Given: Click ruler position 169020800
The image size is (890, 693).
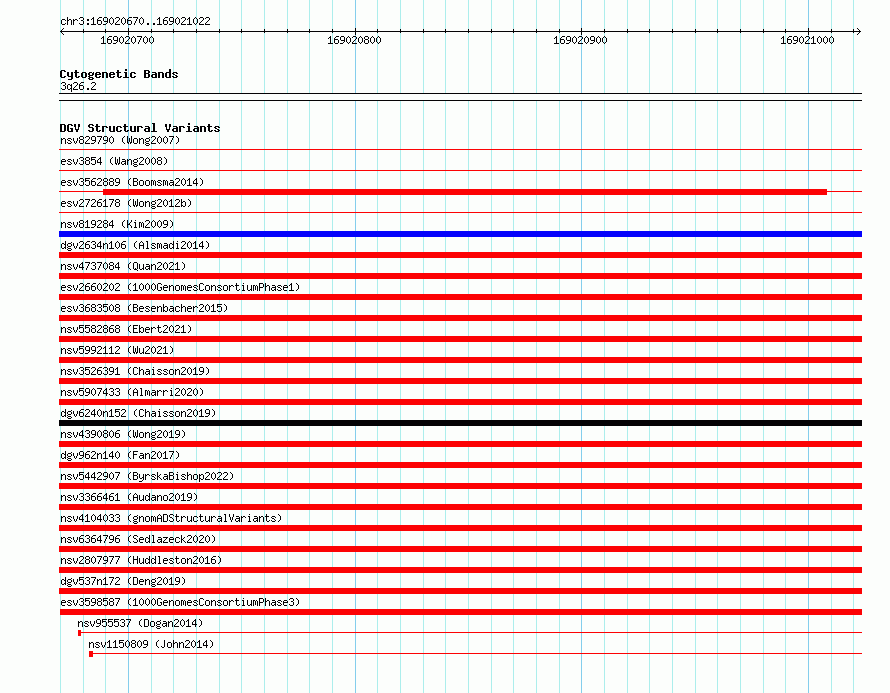Looking at the screenshot, I should click(354, 40).
